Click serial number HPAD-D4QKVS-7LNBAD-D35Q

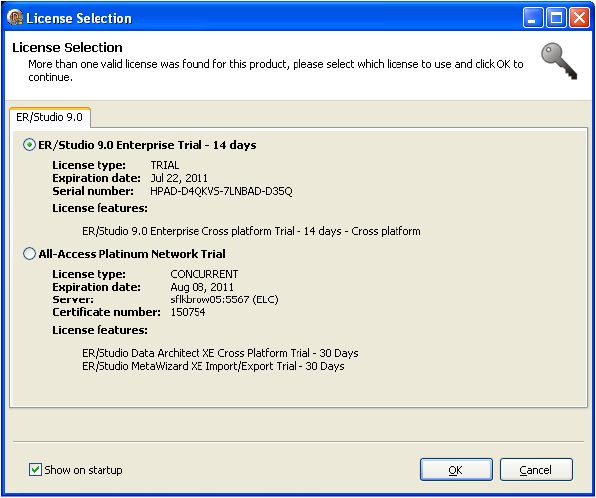pyautogui.click(x=221, y=191)
